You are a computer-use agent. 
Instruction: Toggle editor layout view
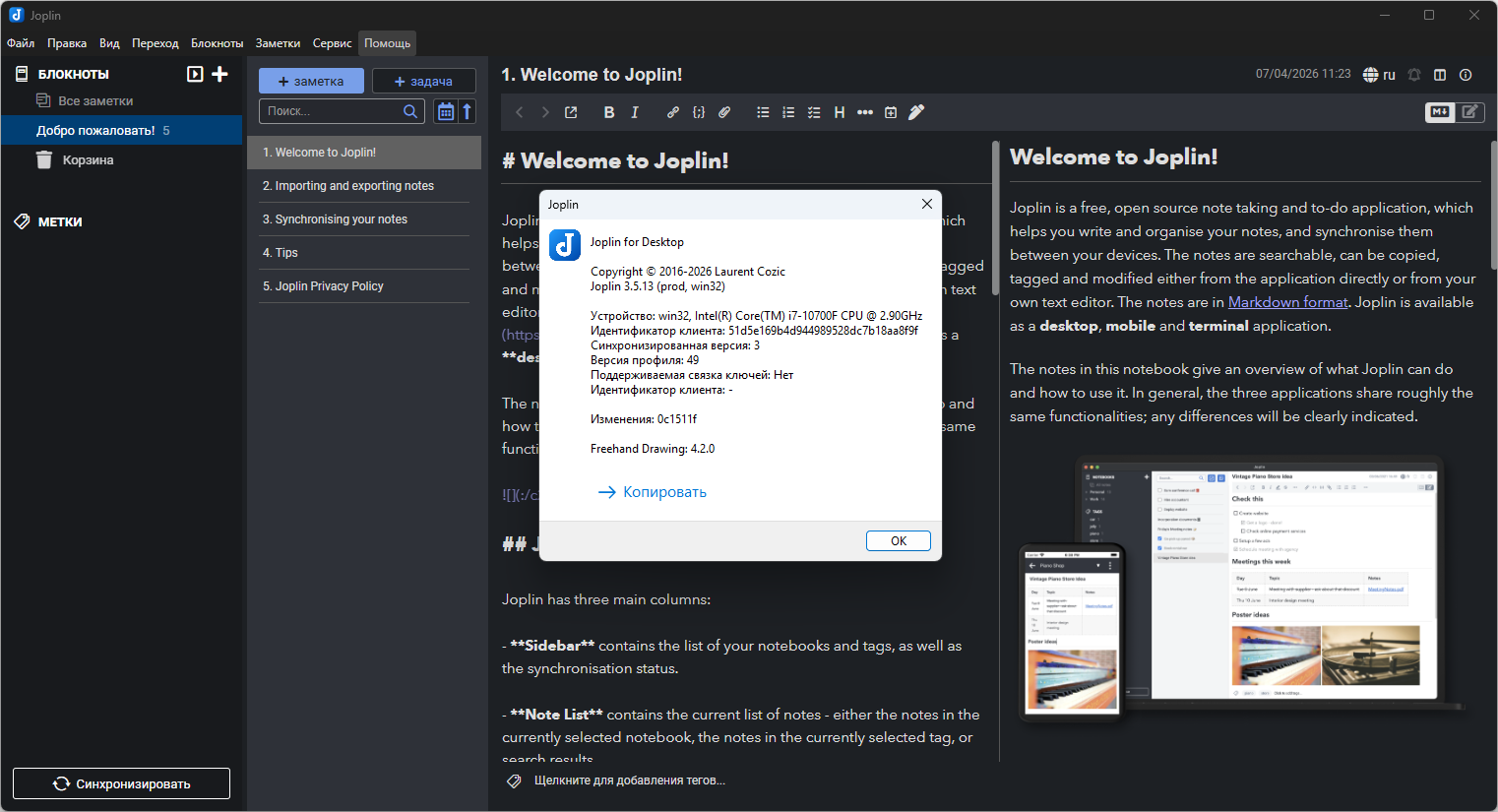(x=1440, y=75)
